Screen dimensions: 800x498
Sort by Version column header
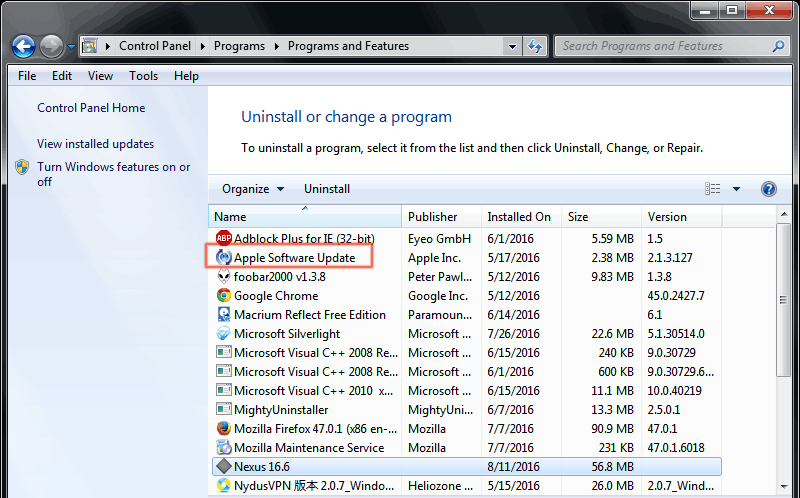(682, 217)
